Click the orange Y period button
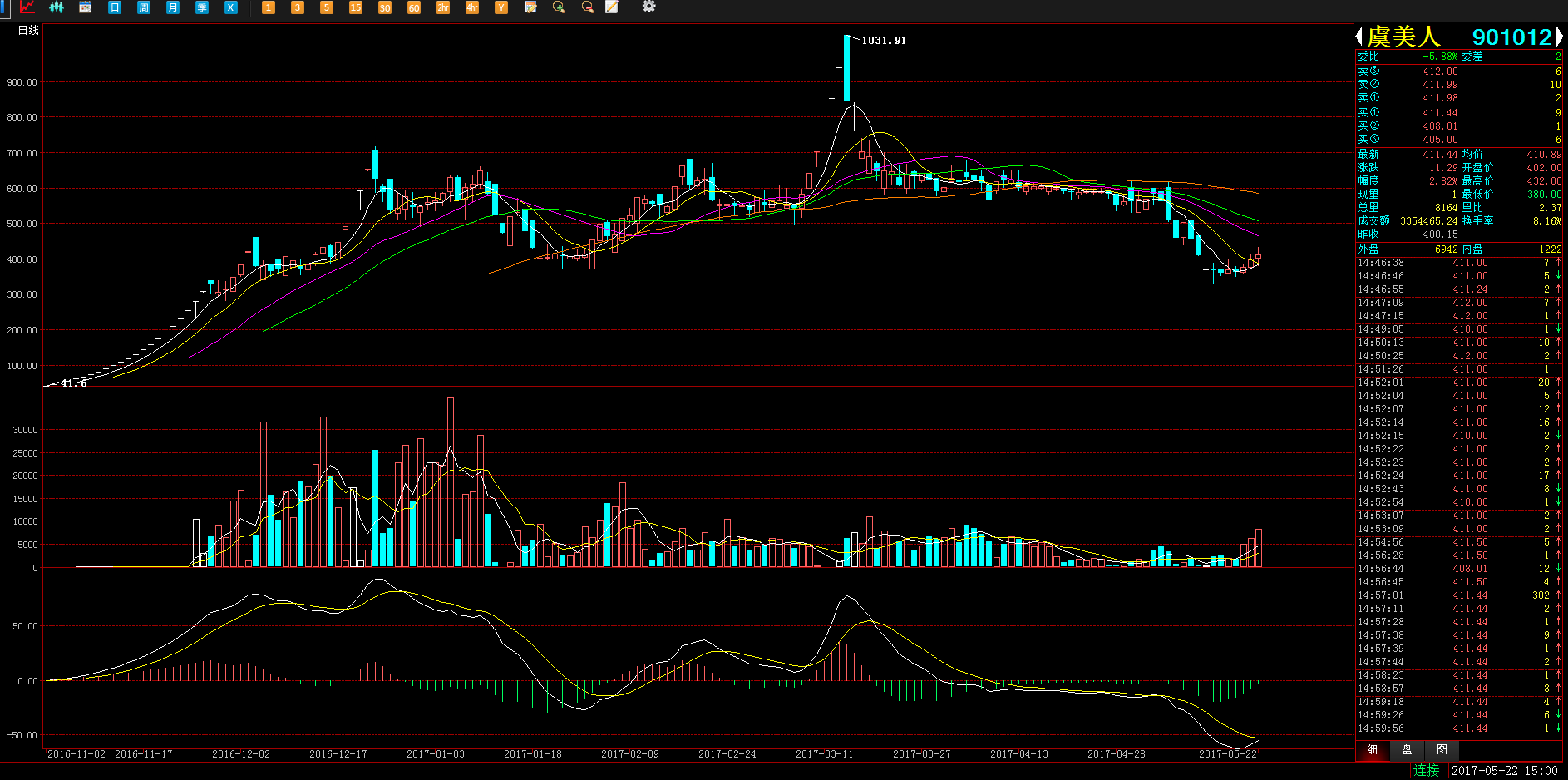 (x=500, y=7)
